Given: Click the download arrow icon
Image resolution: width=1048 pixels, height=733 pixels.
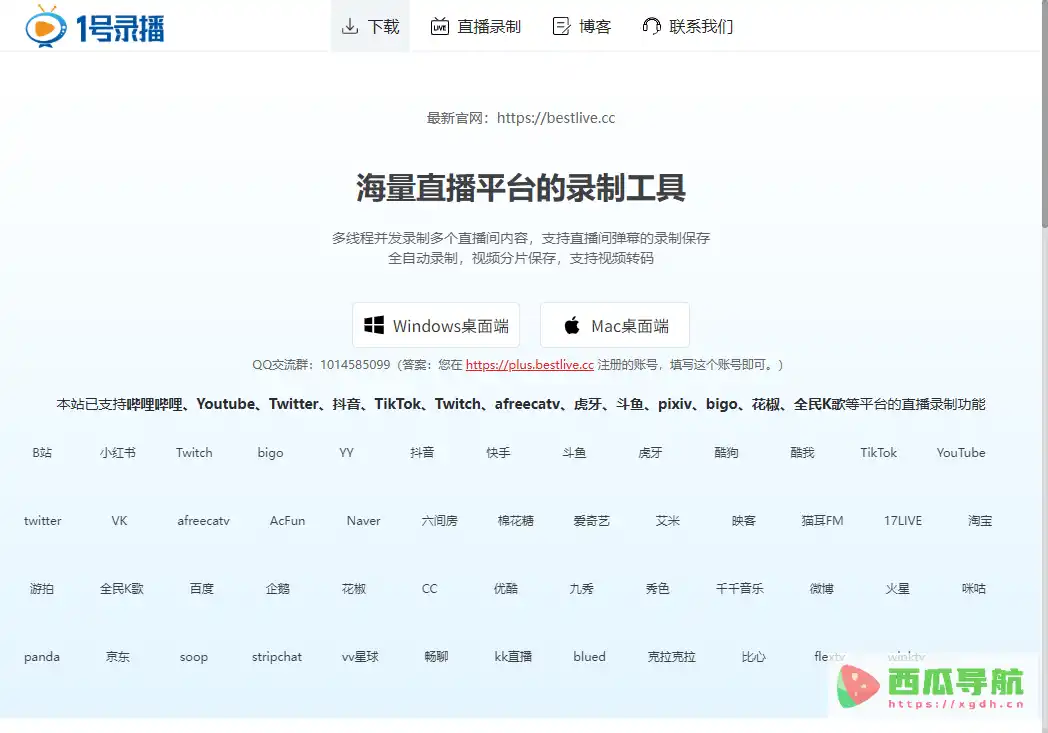Looking at the screenshot, I should pos(350,27).
